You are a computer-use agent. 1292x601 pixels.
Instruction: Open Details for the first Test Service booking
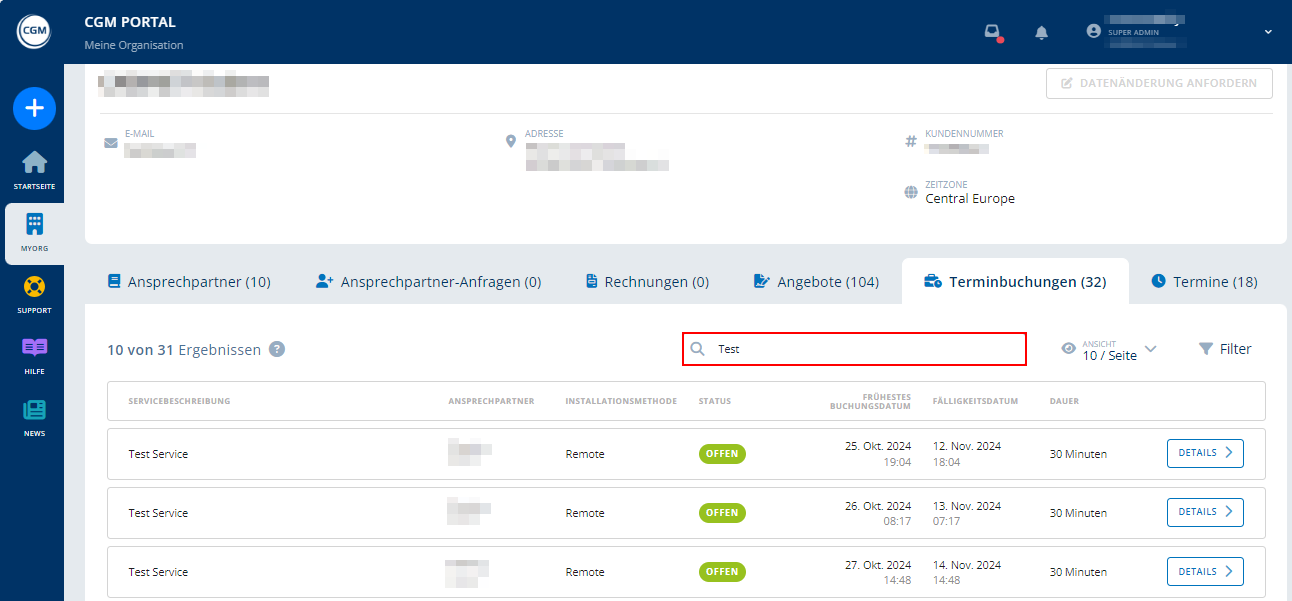[x=1204, y=453]
